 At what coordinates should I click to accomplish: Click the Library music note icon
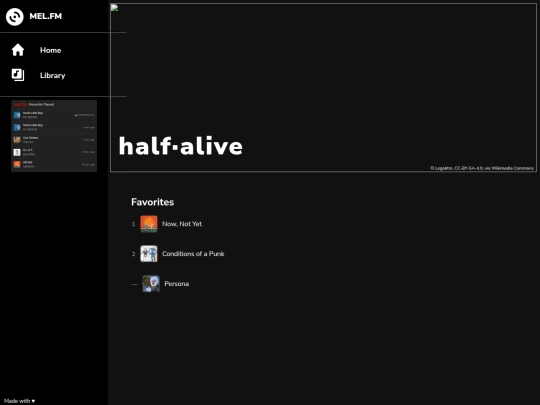[x=18, y=75]
